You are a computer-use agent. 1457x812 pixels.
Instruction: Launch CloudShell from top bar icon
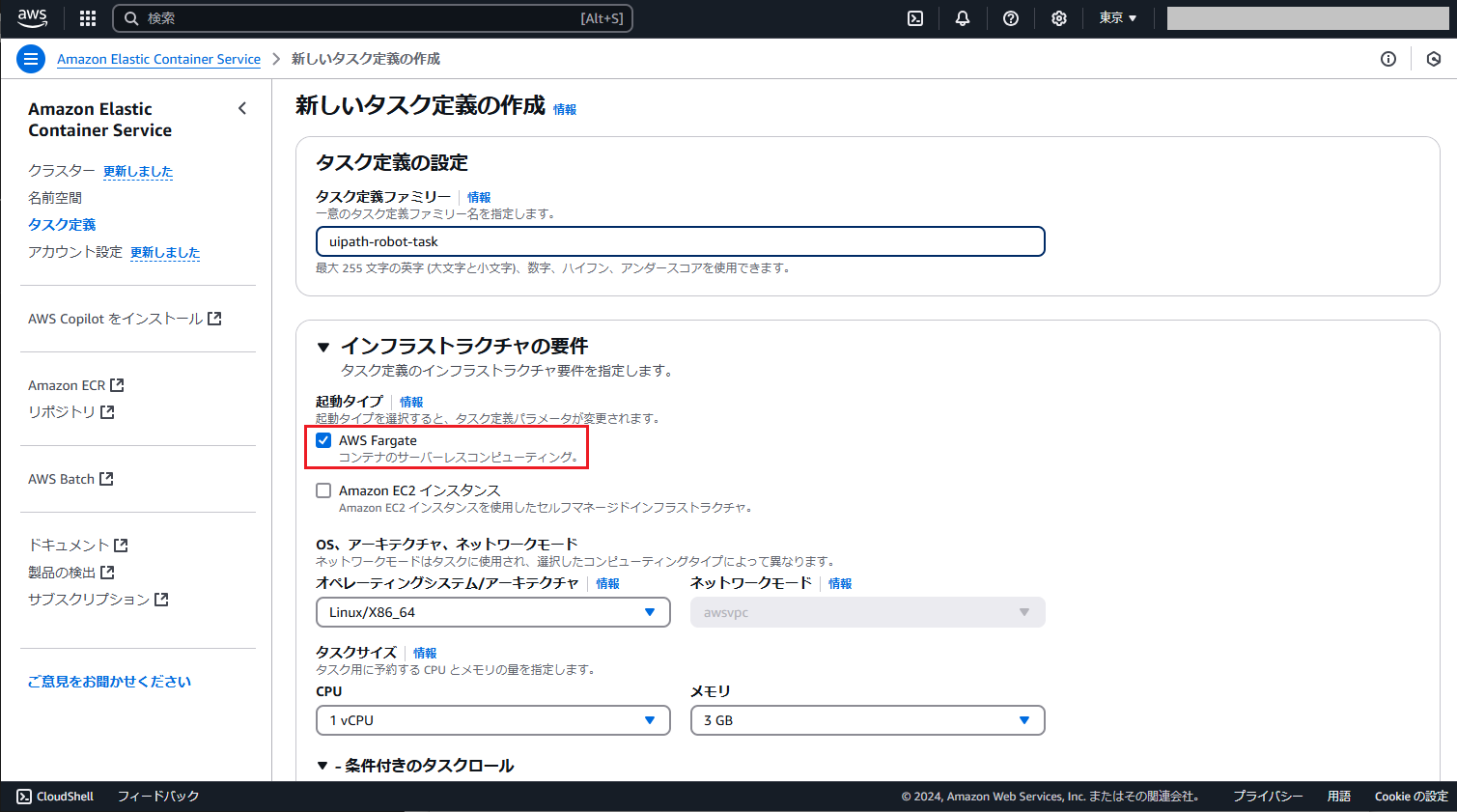915,18
